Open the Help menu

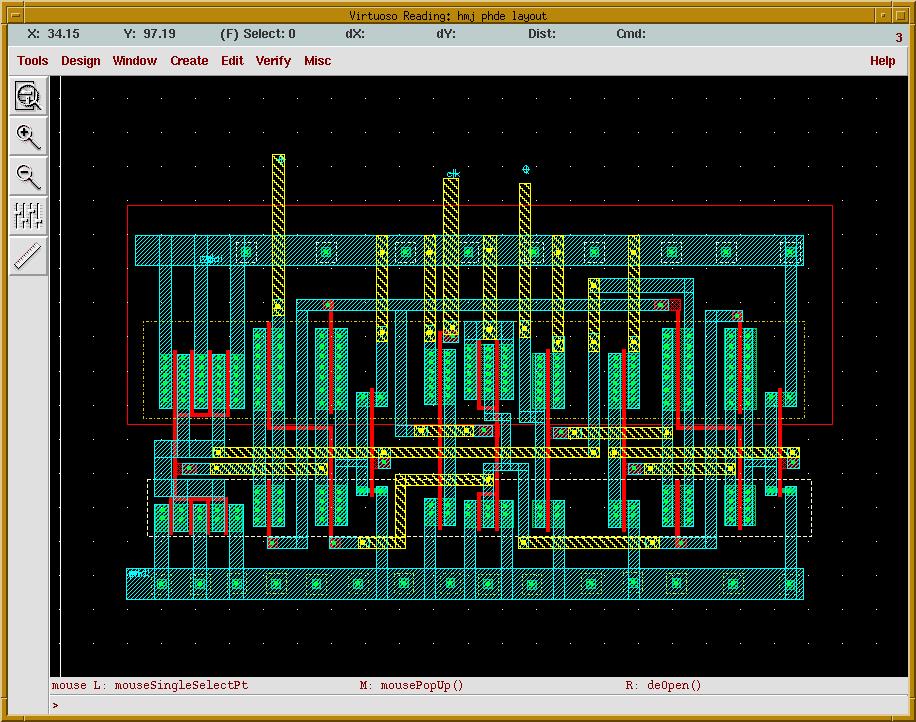pyautogui.click(x=882, y=61)
